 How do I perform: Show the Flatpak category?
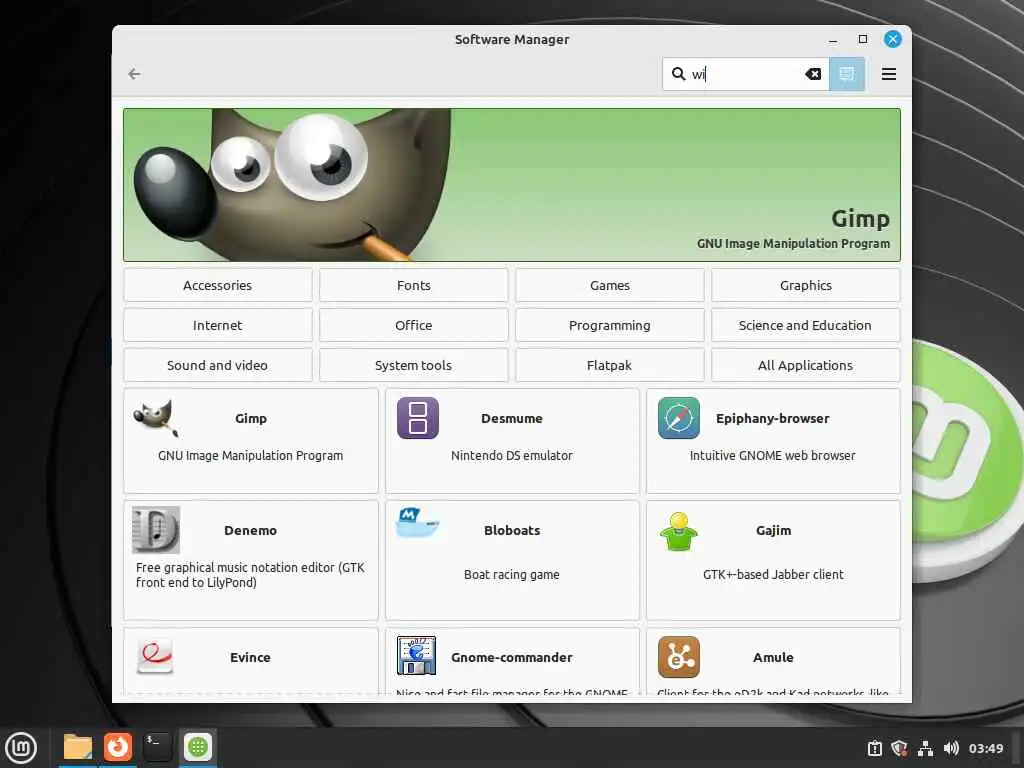tap(609, 365)
